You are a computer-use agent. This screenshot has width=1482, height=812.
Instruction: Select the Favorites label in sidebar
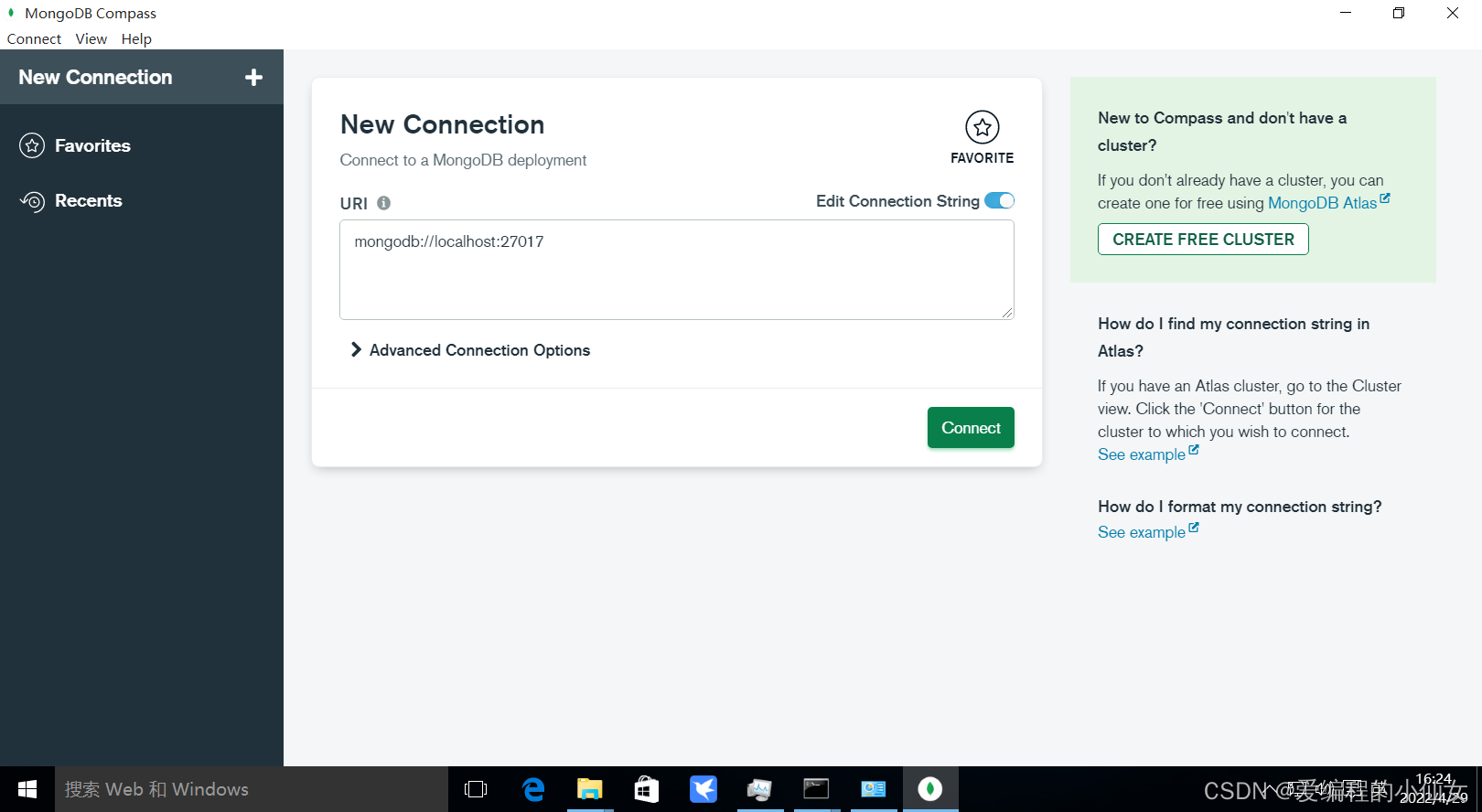[92, 145]
